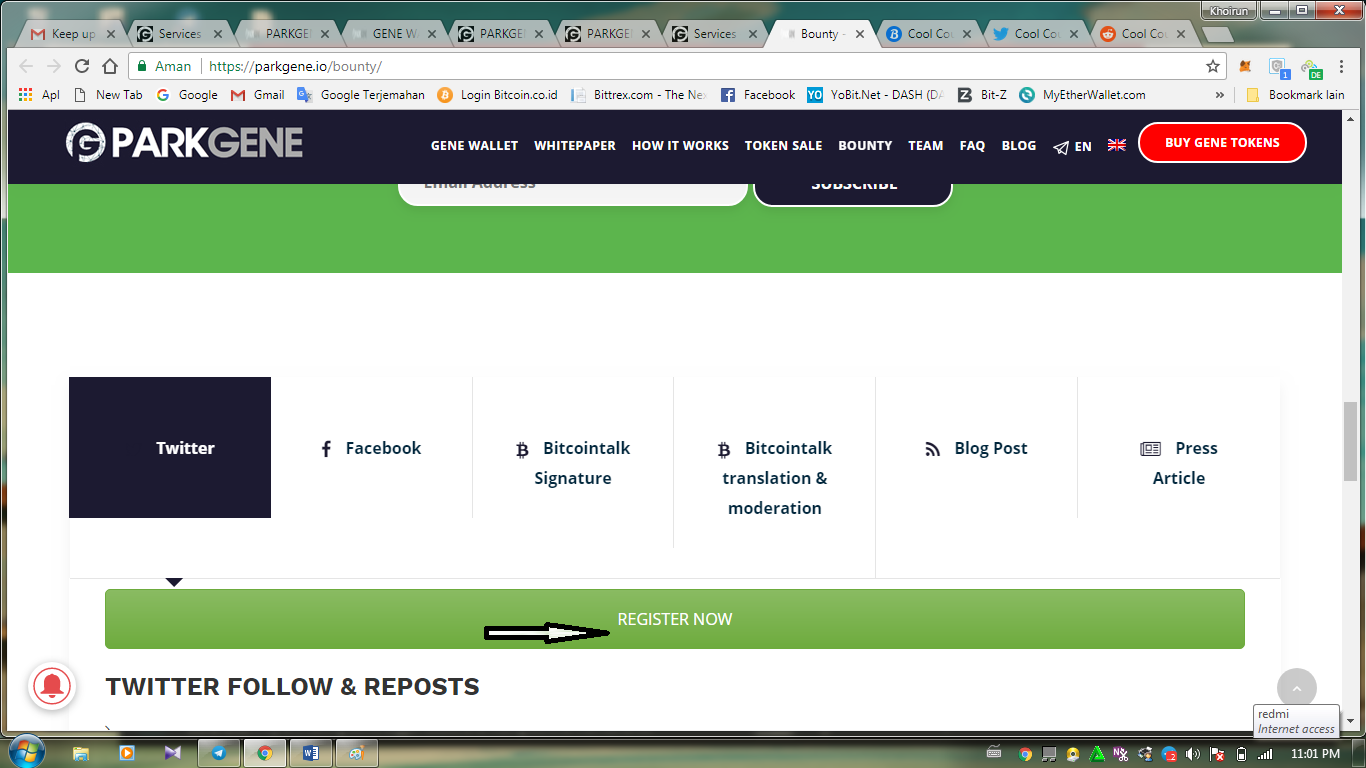Open Microsoft Word in the taskbar
Screen dimensions: 1366x768
(x=310, y=753)
